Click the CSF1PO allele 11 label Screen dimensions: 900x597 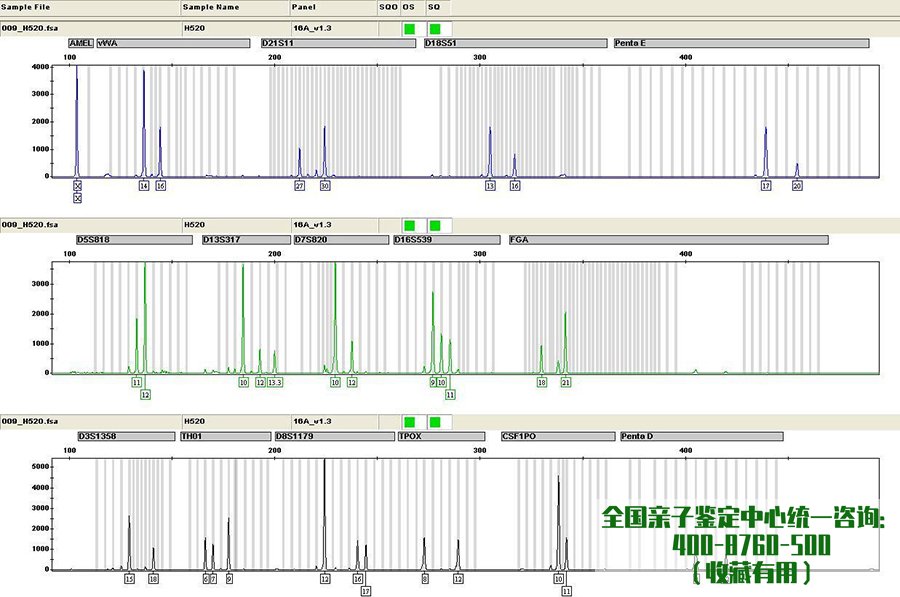(567, 591)
